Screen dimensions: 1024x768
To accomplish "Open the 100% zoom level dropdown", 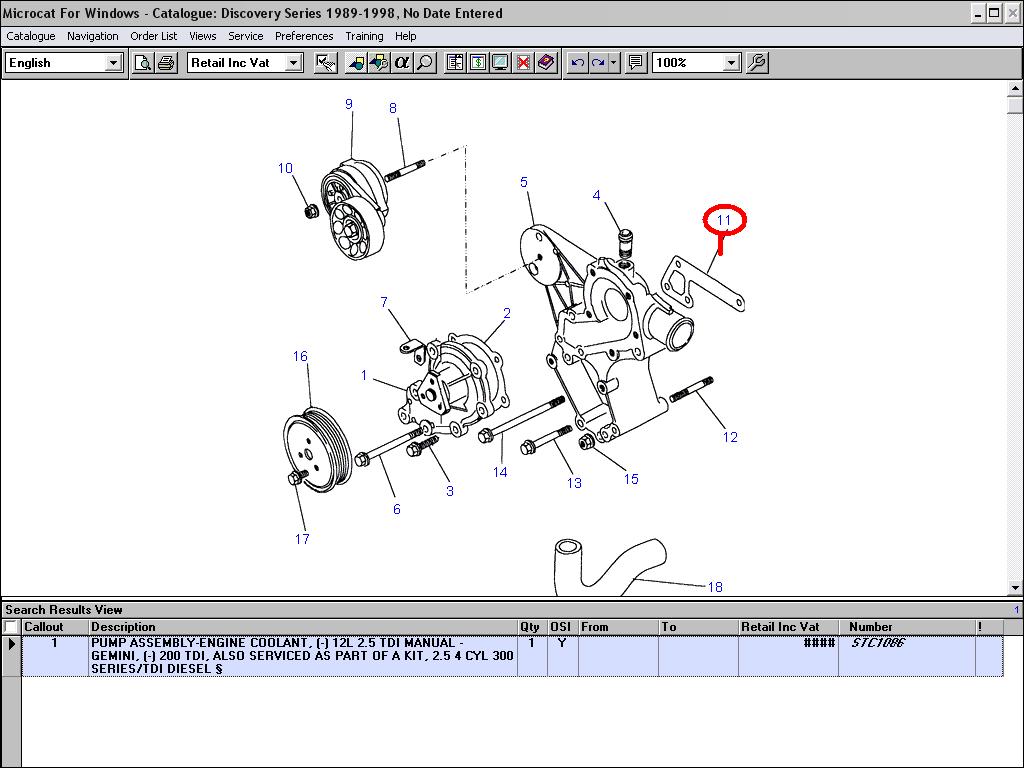I will [x=731, y=63].
